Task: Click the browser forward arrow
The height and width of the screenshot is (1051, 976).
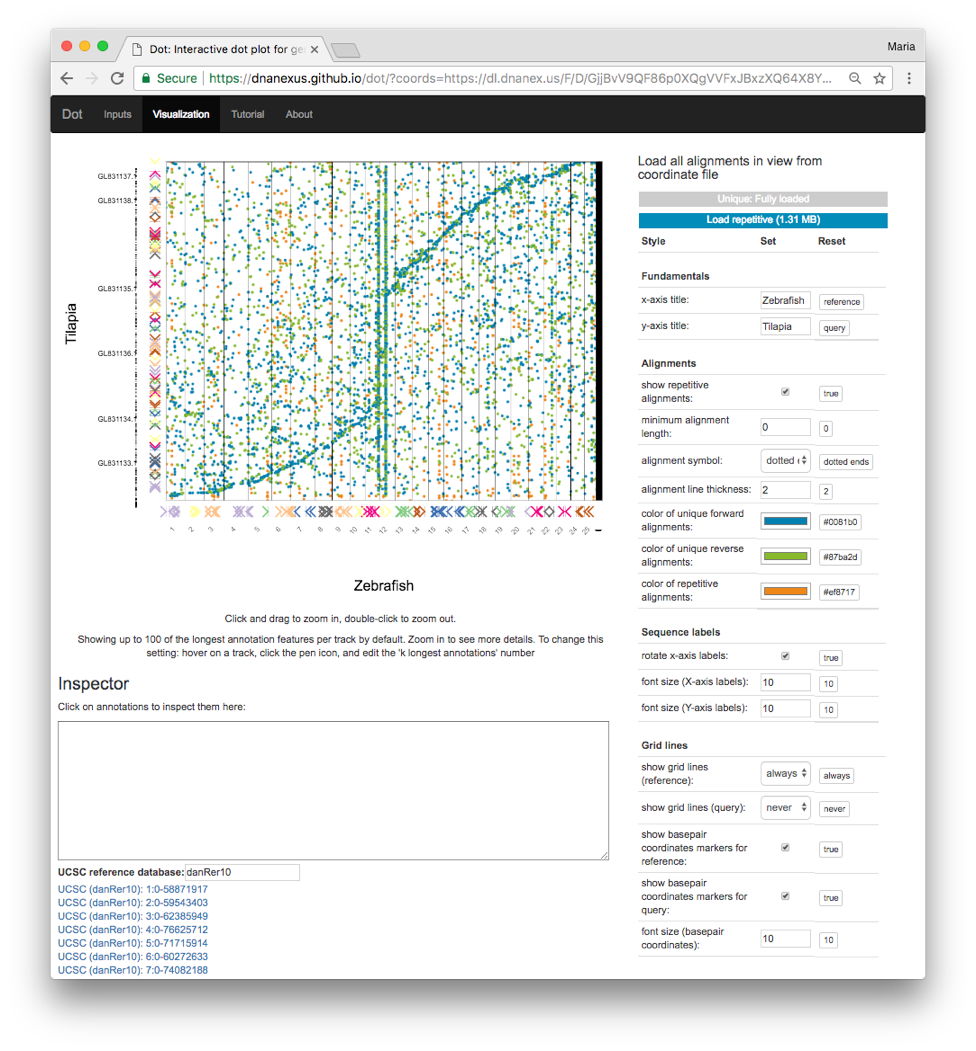Action: [x=92, y=78]
